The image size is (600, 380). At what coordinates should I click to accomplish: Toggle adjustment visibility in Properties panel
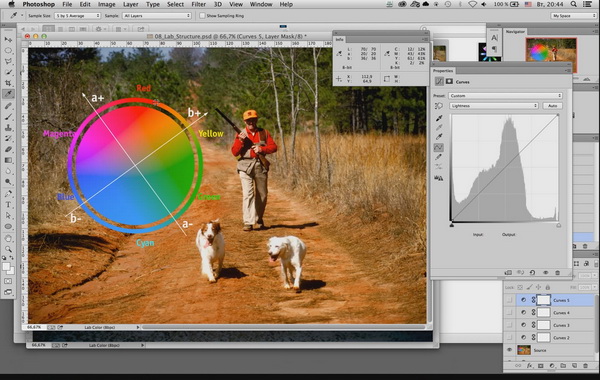point(546,272)
